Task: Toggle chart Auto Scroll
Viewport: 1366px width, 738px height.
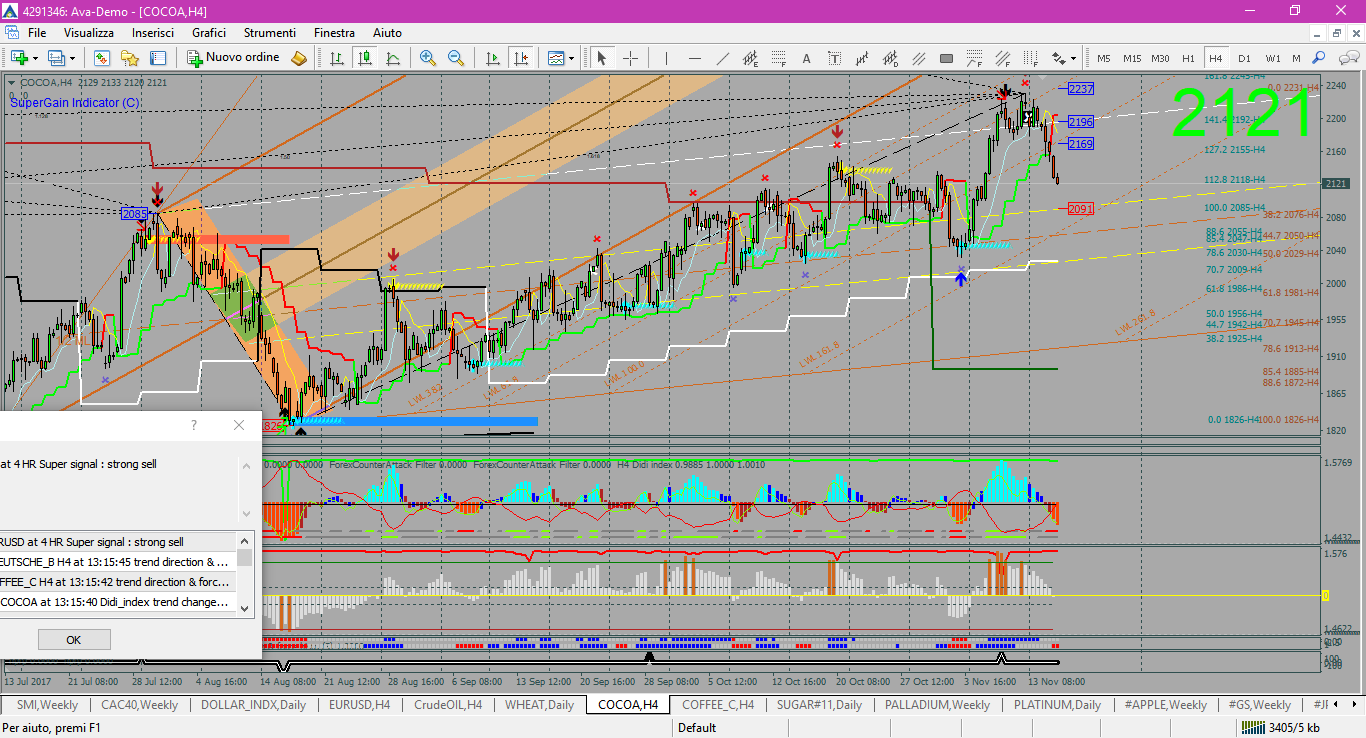Action: pyautogui.click(x=492, y=58)
